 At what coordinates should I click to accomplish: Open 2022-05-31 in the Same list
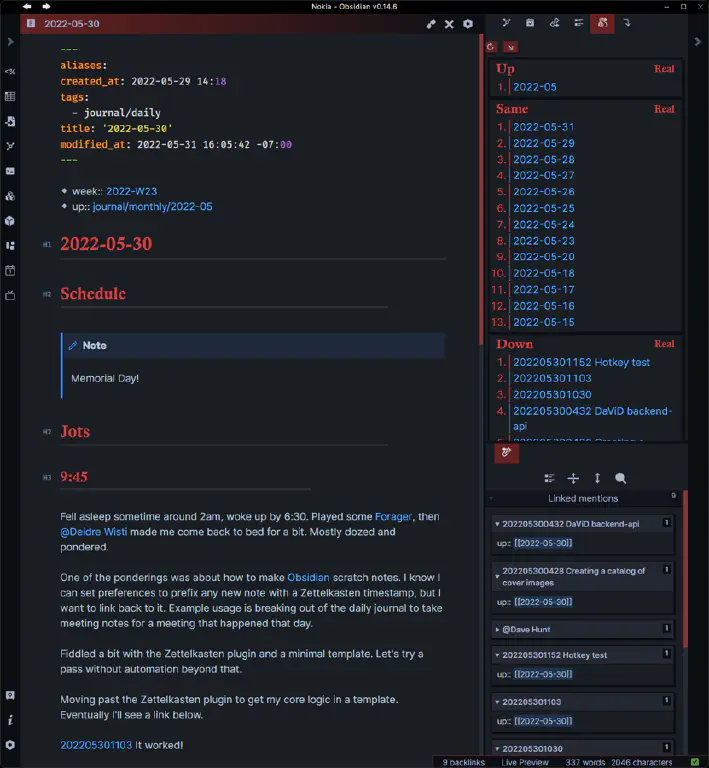coord(544,127)
